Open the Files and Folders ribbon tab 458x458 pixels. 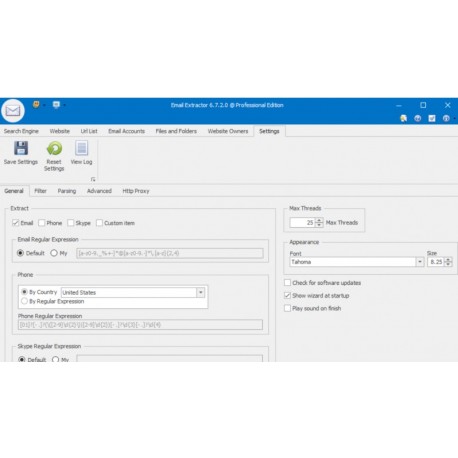coord(176,131)
